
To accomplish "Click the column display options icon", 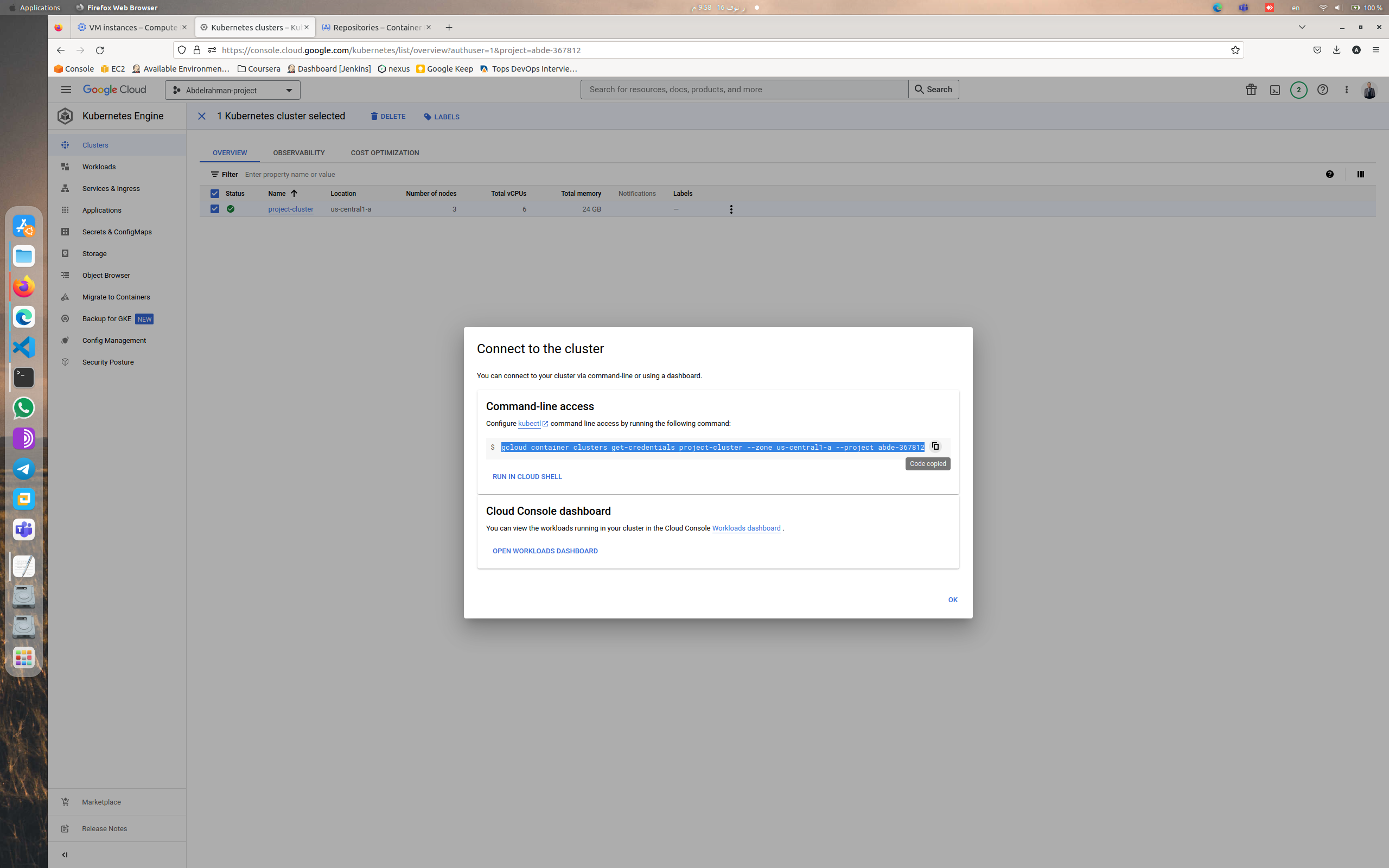I will (x=1360, y=175).
